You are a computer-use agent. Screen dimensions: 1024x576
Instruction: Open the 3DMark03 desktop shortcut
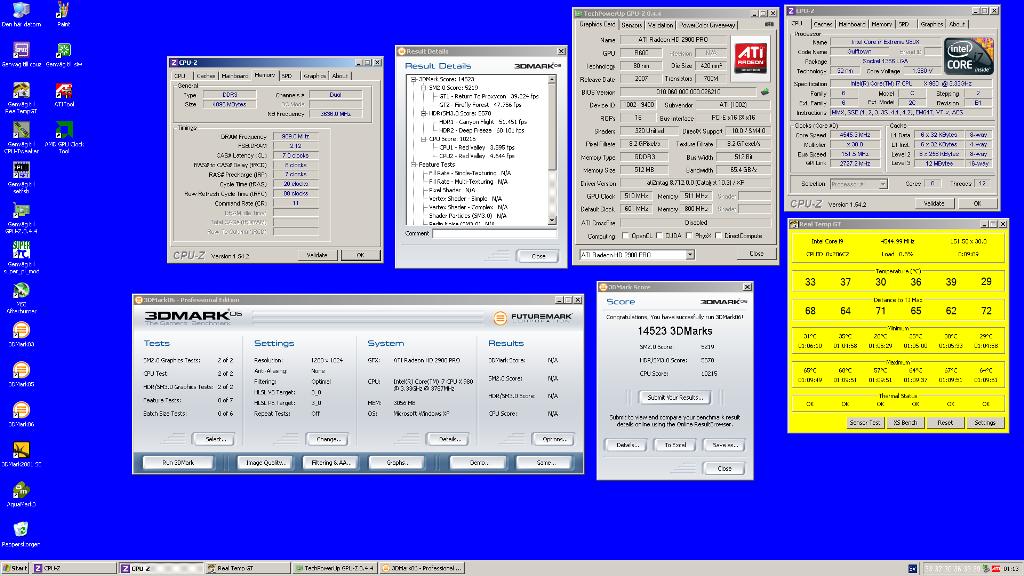click(x=21, y=333)
